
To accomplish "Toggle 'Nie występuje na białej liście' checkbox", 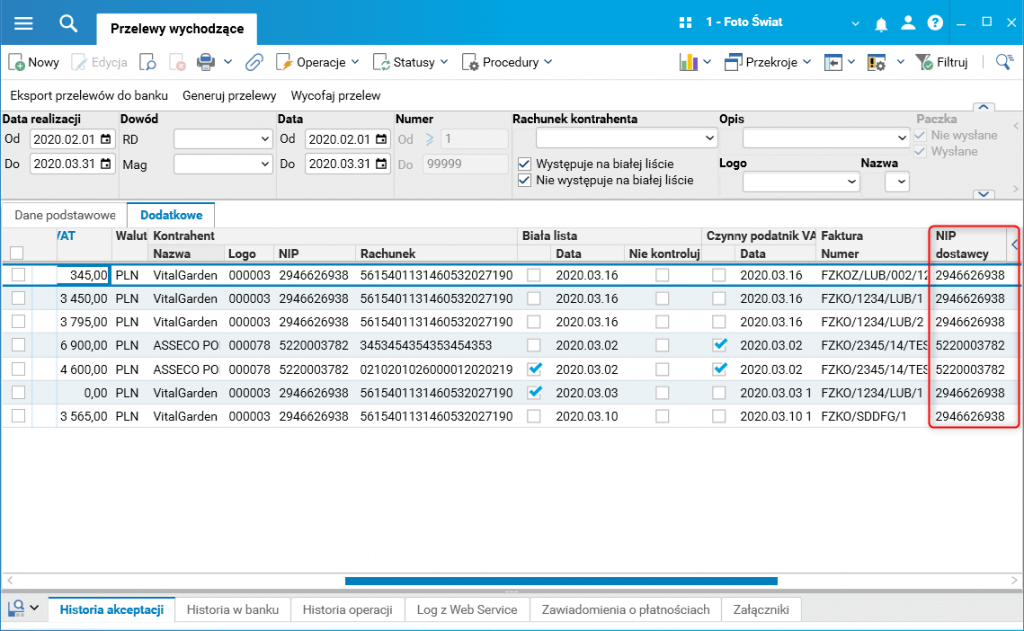I will point(524,180).
